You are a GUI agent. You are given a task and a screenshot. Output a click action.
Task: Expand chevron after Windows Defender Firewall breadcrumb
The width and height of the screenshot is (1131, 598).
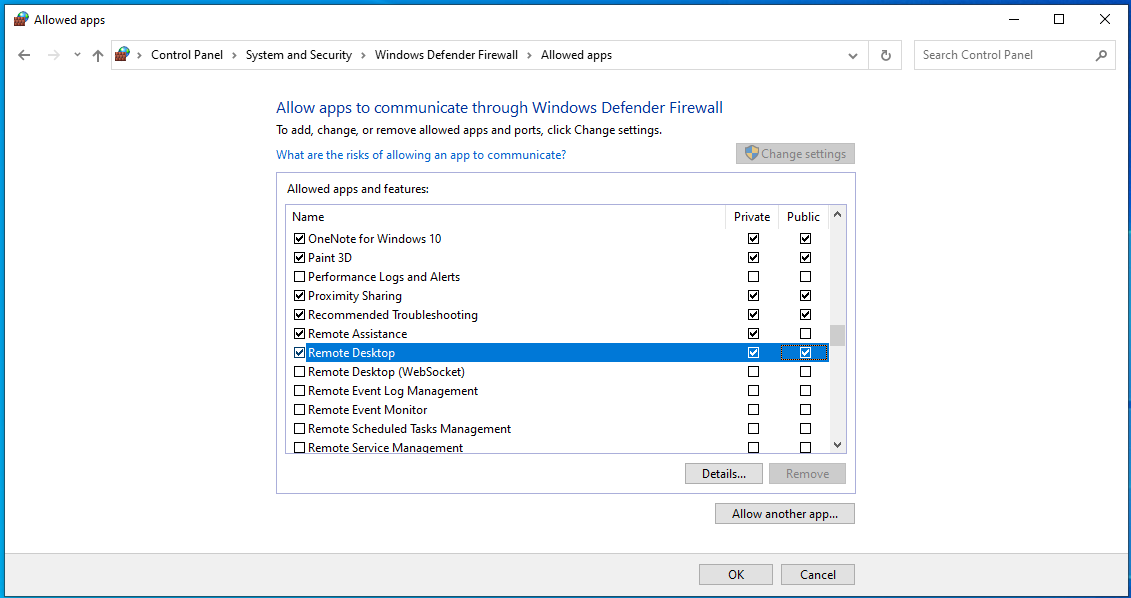coord(529,55)
